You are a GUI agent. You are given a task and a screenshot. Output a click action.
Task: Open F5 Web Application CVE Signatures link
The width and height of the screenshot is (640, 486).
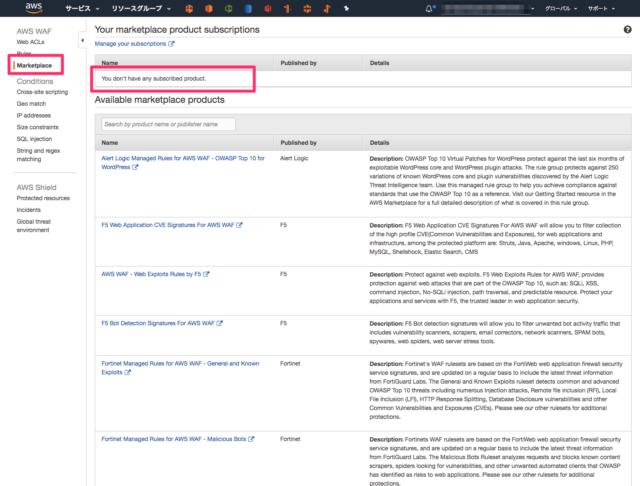pyautogui.click(x=168, y=225)
